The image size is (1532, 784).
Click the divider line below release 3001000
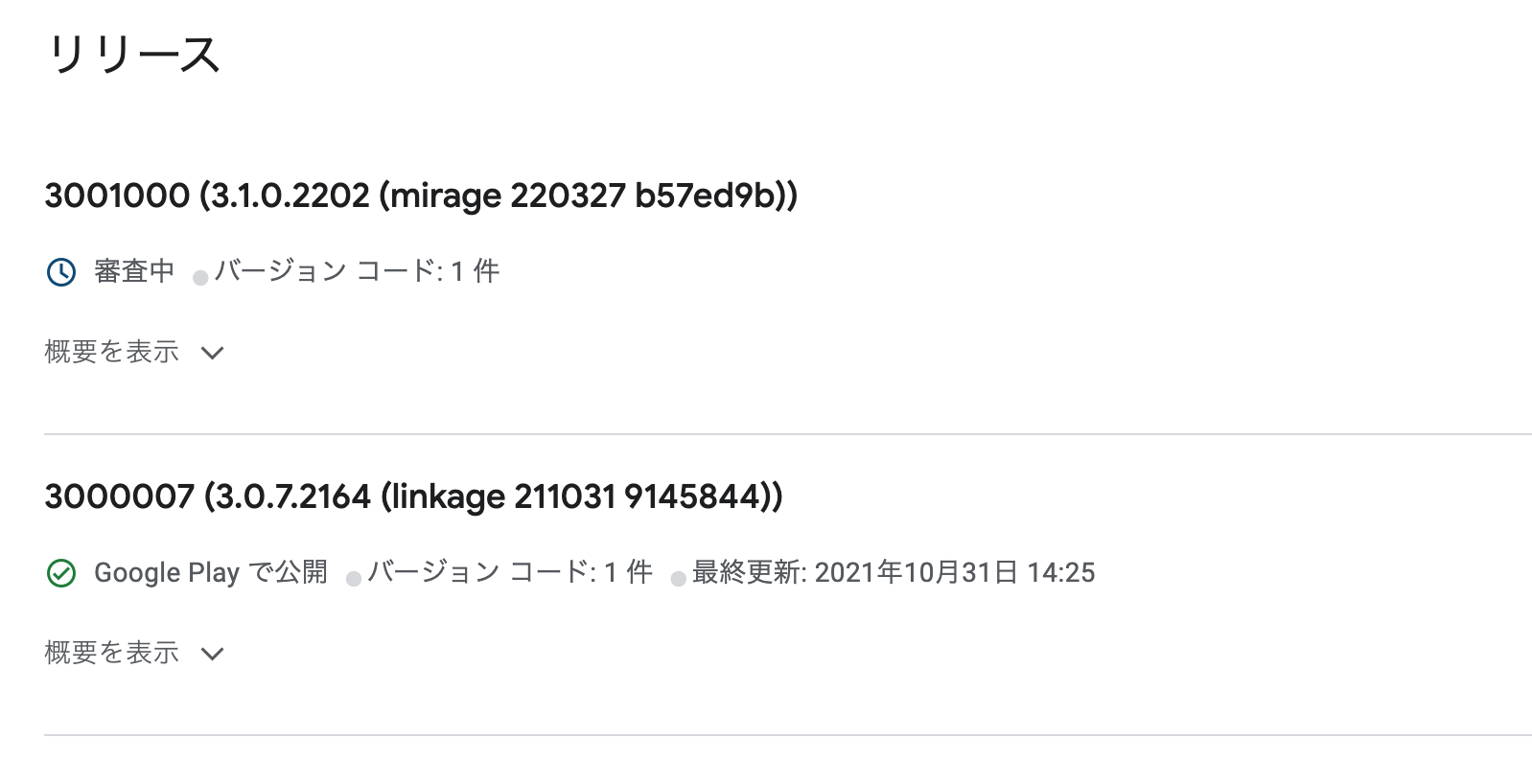(x=786, y=434)
